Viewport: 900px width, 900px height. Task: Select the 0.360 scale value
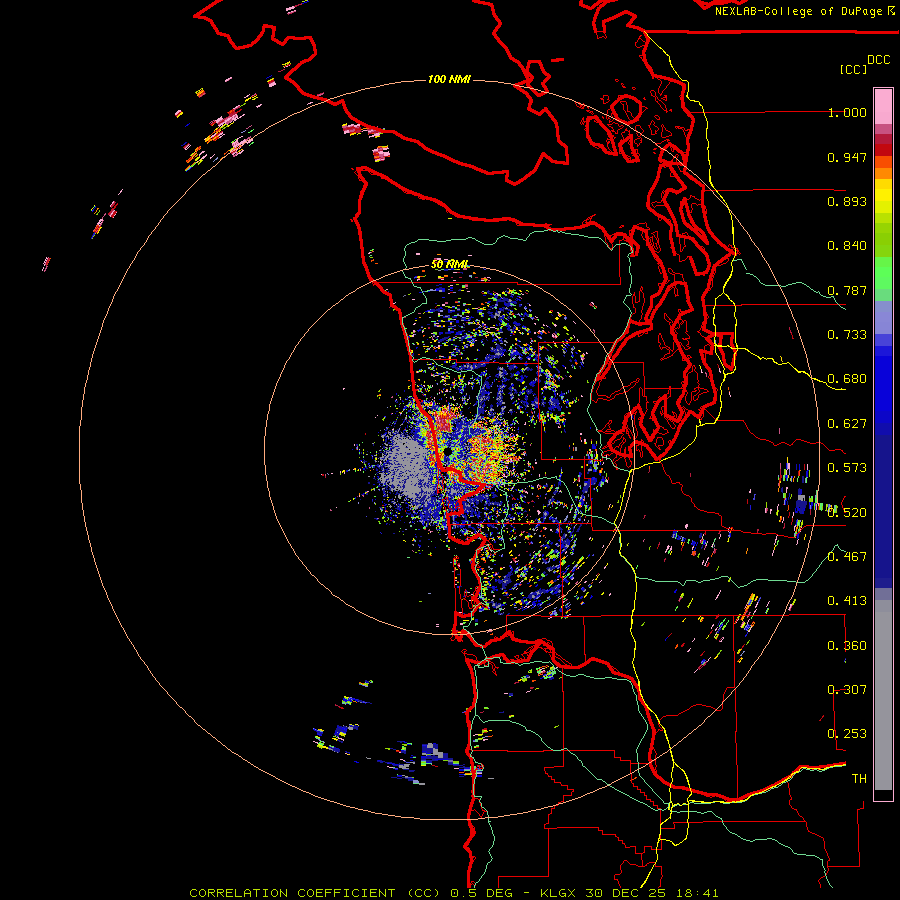(847, 645)
